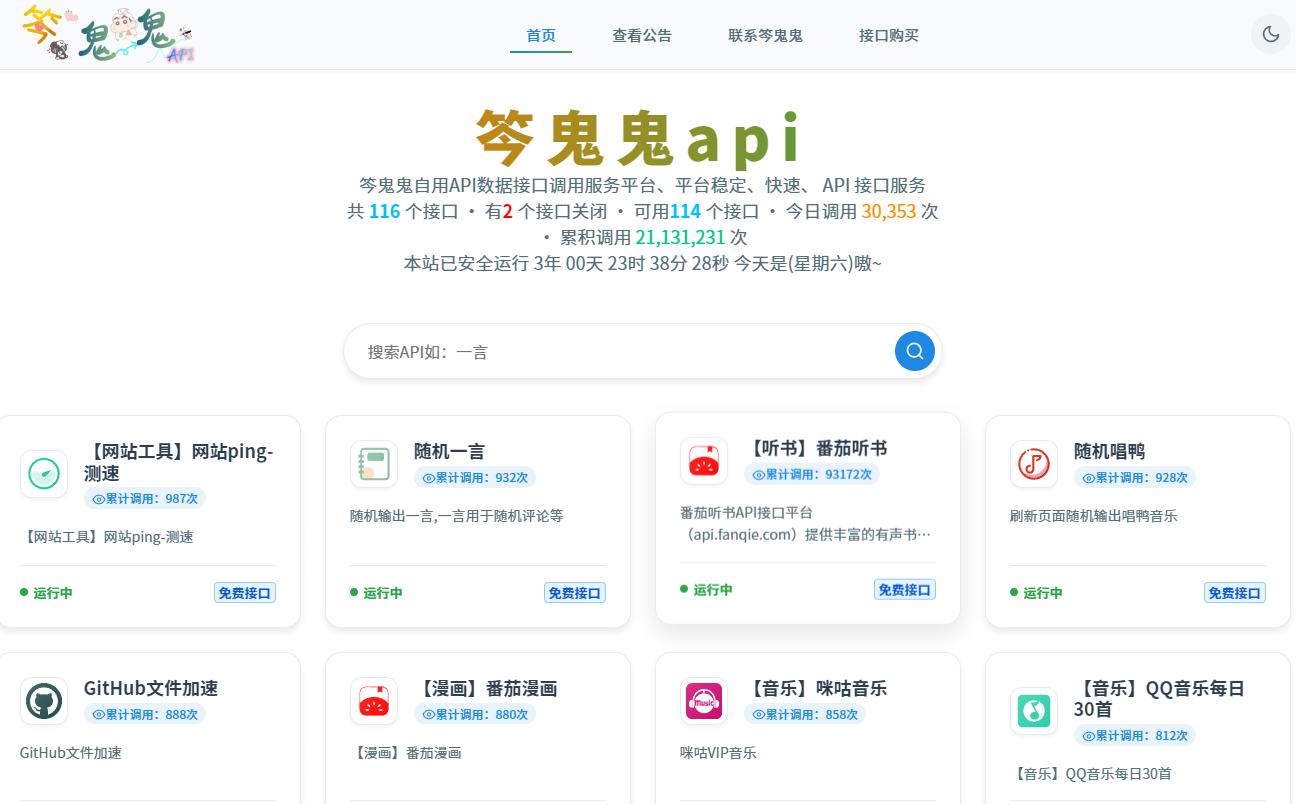Image resolution: width=1296 pixels, height=804 pixels.
Task: Click description 随机输出一言,一言用于随机评论等
Action: pyautogui.click(x=457, y=516)
